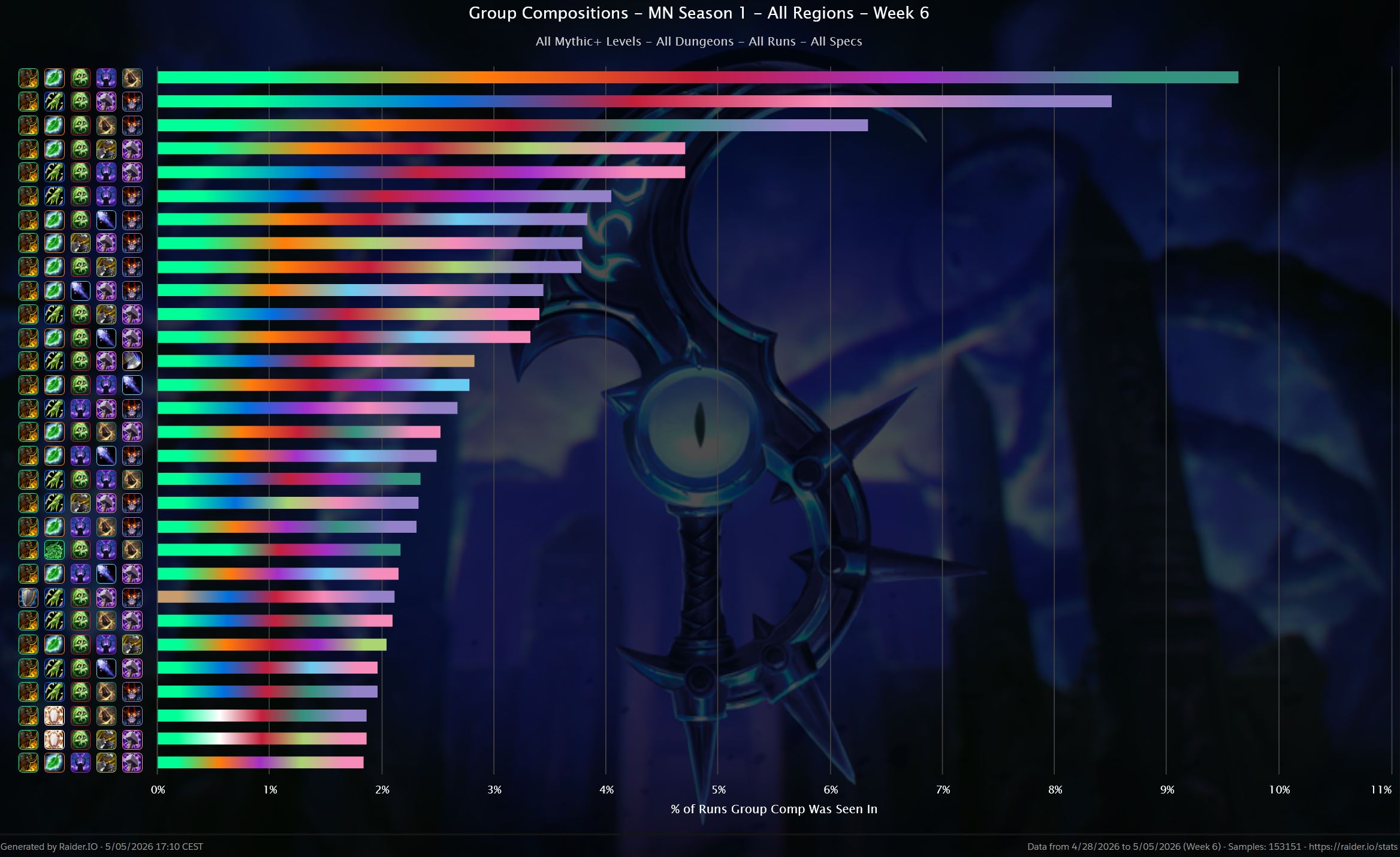The width and height of the screenshot is (1400, 857).
Task: Click the '1%' axis tick label
Action: click(x=270, y=790)
